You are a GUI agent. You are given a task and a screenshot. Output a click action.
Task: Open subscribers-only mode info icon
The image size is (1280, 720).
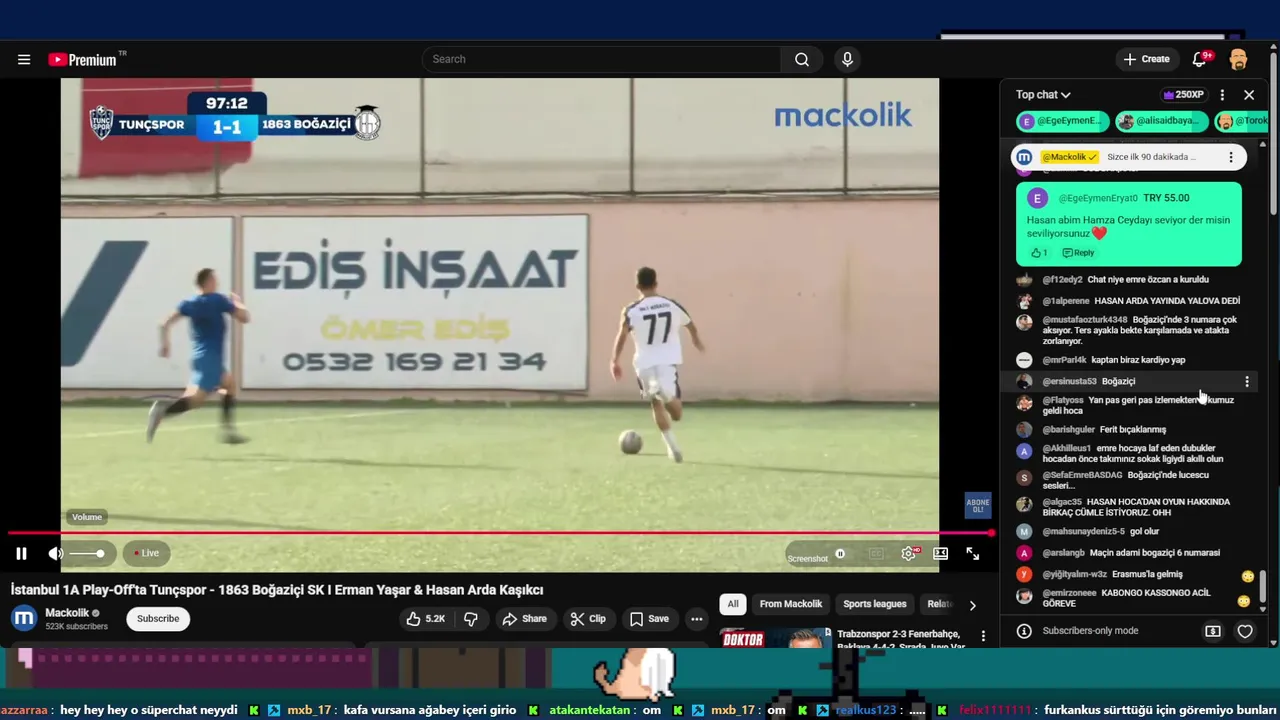[x=1024, y=631]
